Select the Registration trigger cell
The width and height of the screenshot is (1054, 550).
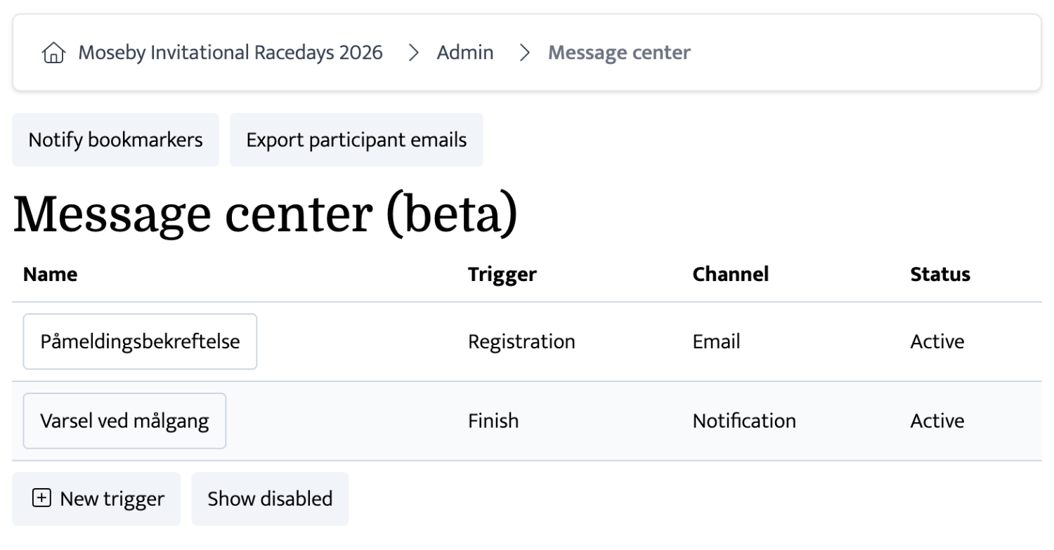click(521, 342)
